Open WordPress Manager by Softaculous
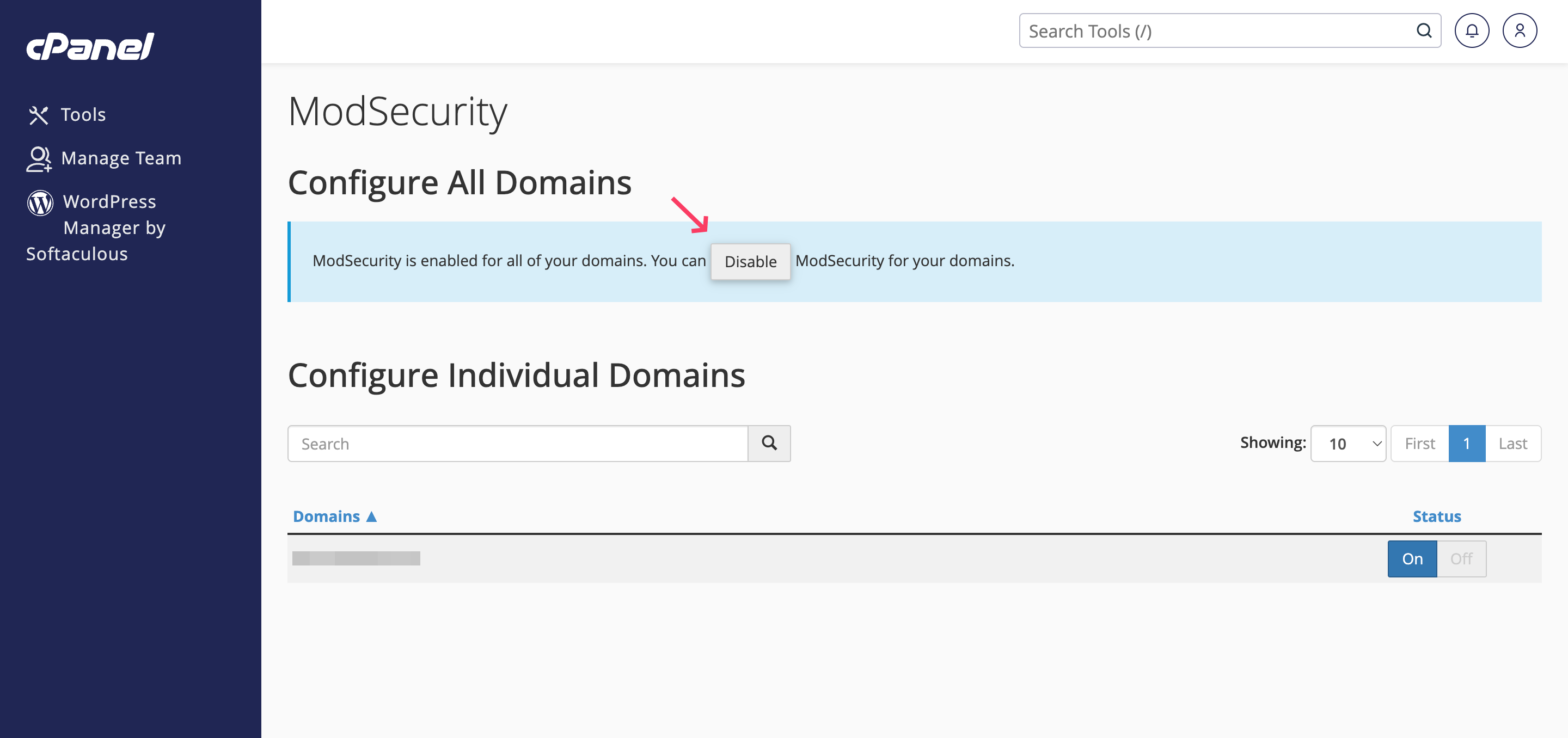The height and width of the screenshot is (738, 1568). 96,227
